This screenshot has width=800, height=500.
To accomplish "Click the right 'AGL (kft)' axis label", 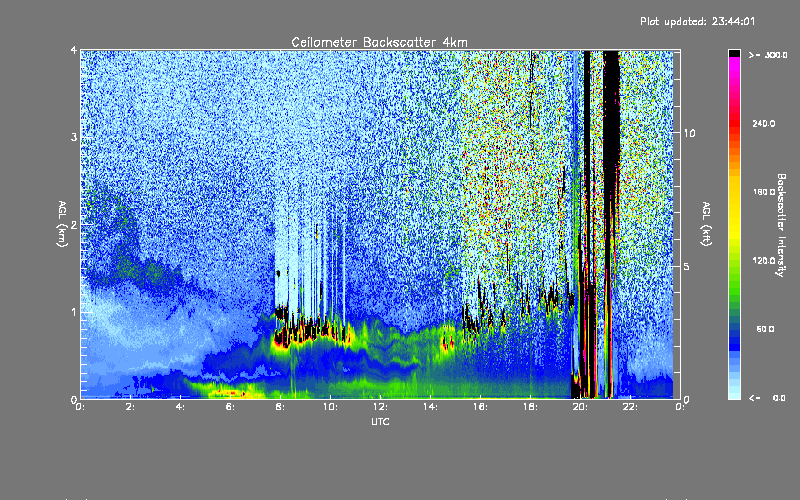I will click(706, 224).
